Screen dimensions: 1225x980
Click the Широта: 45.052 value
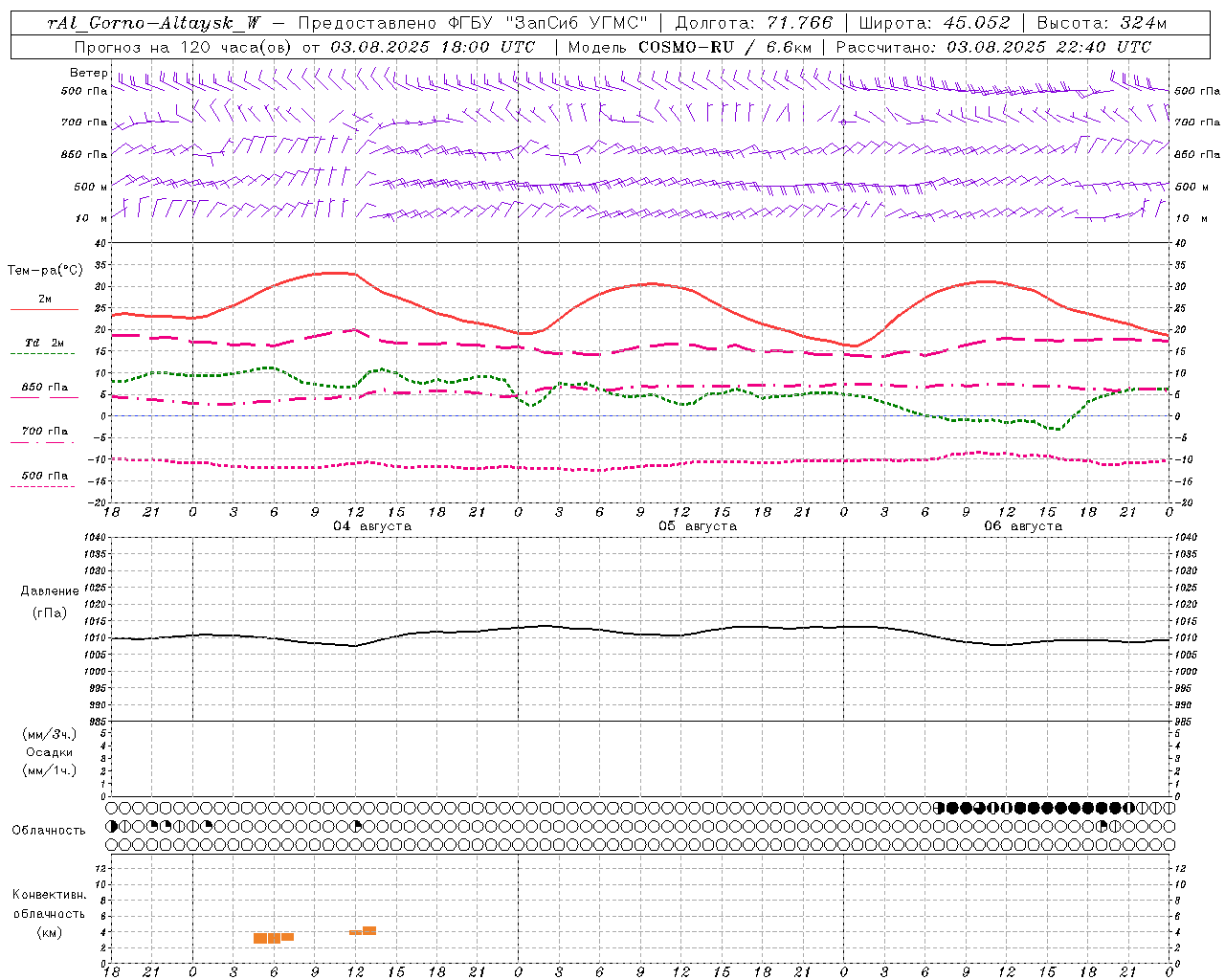tap(934, 23)
